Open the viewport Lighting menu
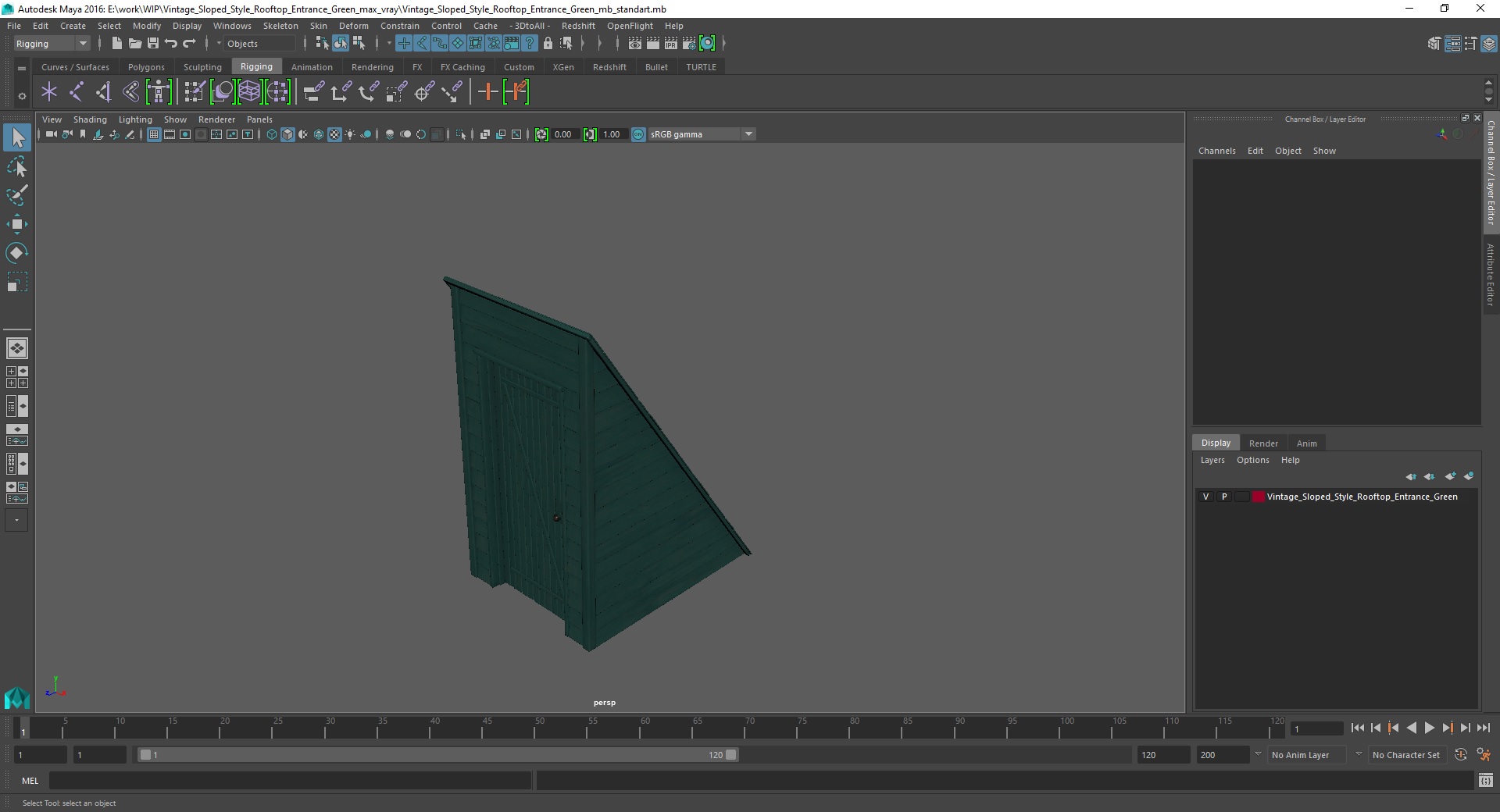The image size is (1500, 812). (135, 119)
